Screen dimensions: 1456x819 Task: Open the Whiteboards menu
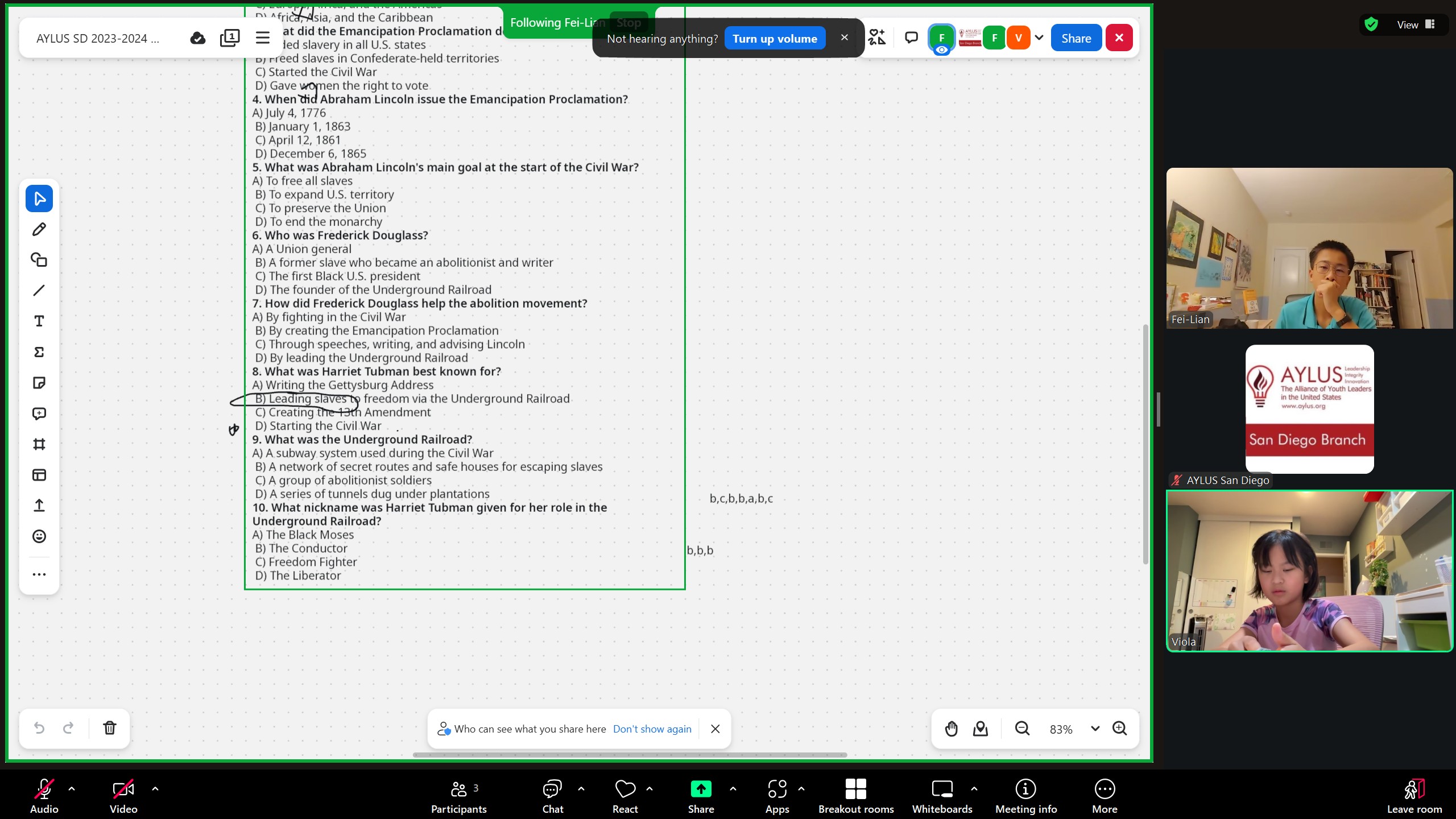[942, 794]
